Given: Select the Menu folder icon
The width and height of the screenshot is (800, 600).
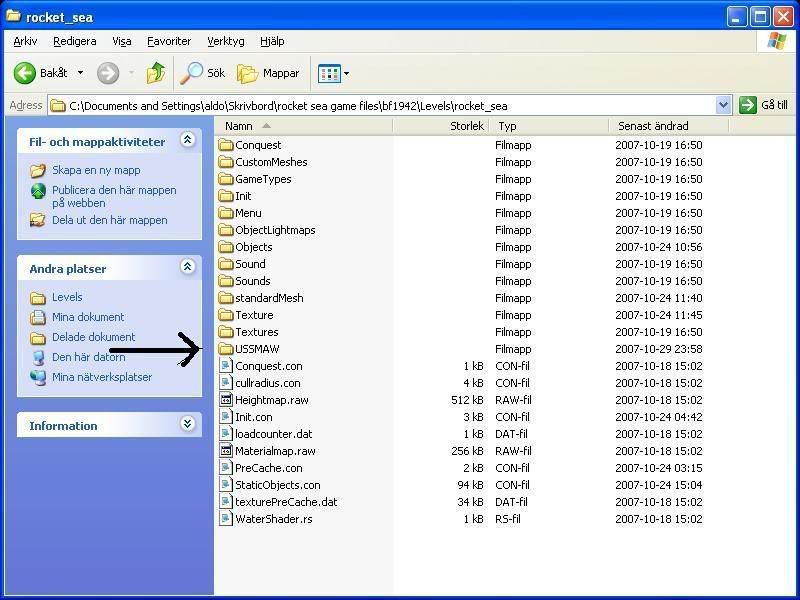Looking at the screenshot, I should [x=226, y=213].
